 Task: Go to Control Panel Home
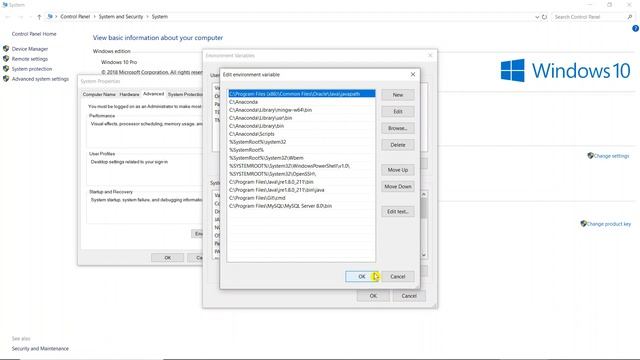pos(34,34)
